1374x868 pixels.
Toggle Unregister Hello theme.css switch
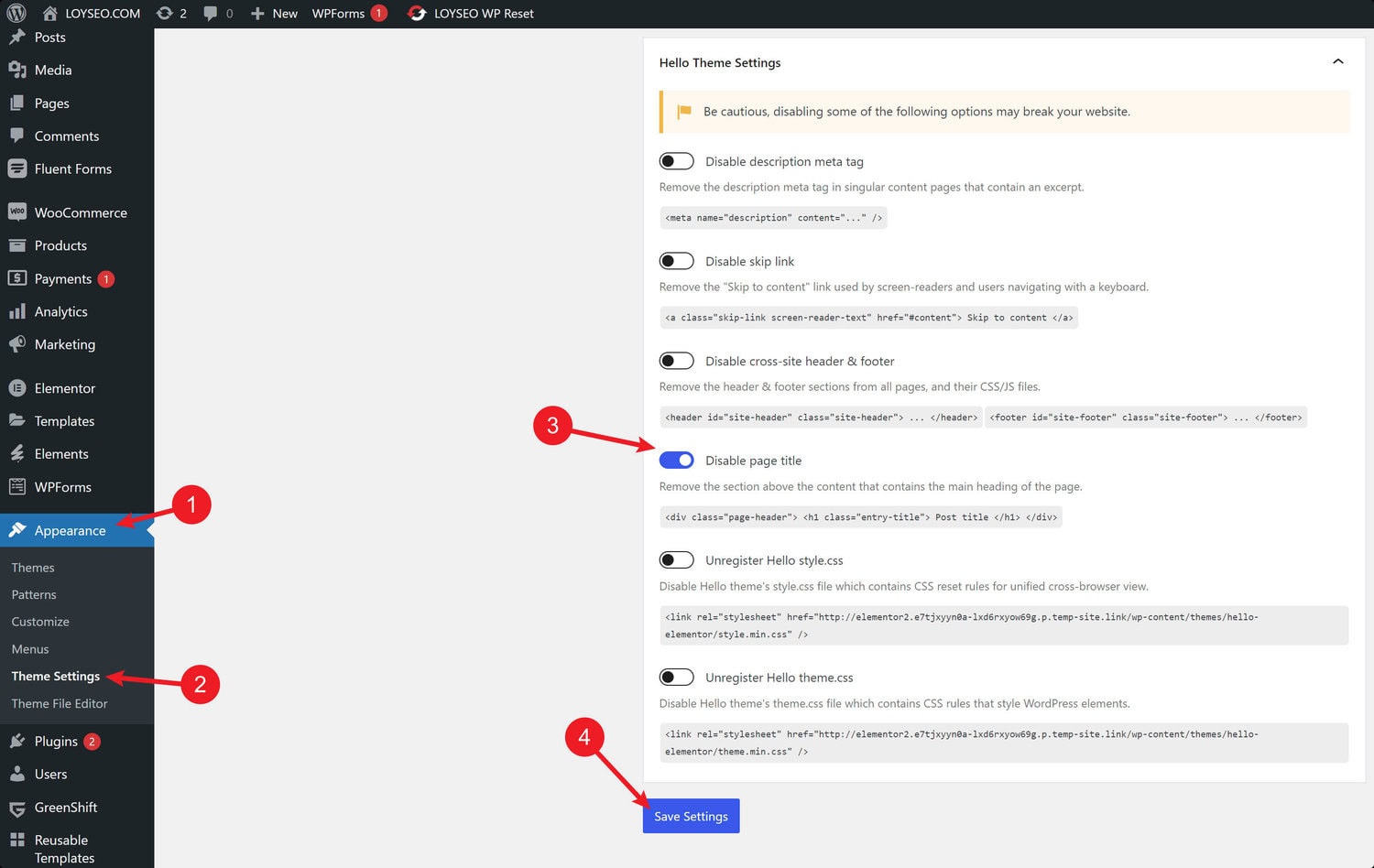[677, 678]
